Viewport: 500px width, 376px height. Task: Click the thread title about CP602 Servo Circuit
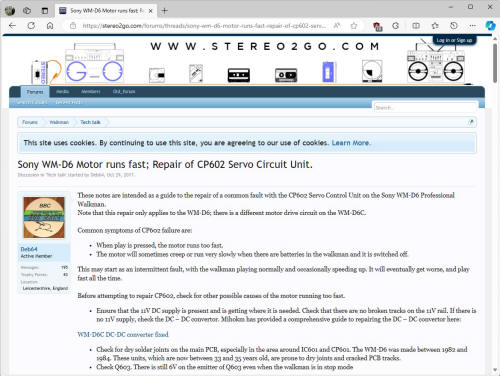pyautogui.click(x=165, y=165)
